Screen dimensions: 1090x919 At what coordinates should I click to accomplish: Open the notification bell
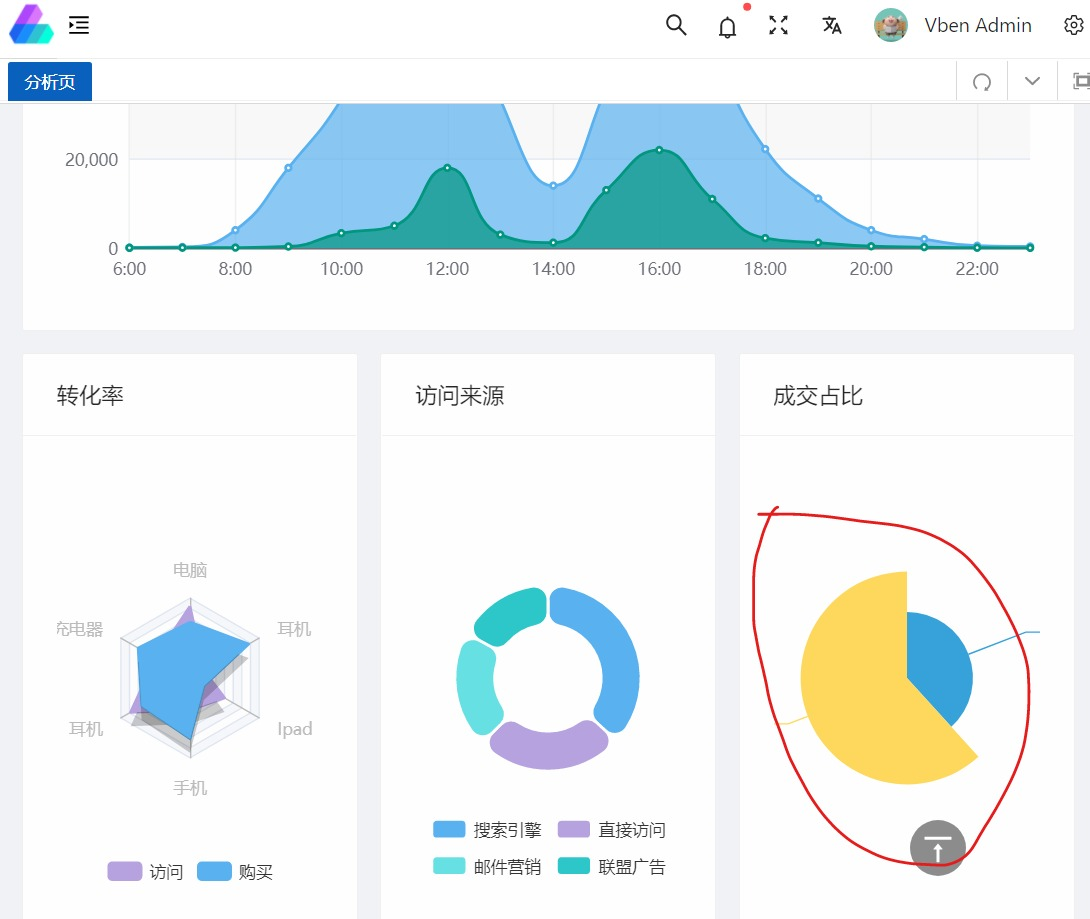pos(727,27)
